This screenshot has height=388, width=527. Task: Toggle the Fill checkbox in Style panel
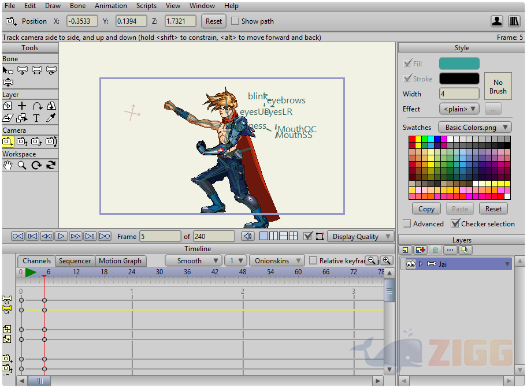pos(407,63)
